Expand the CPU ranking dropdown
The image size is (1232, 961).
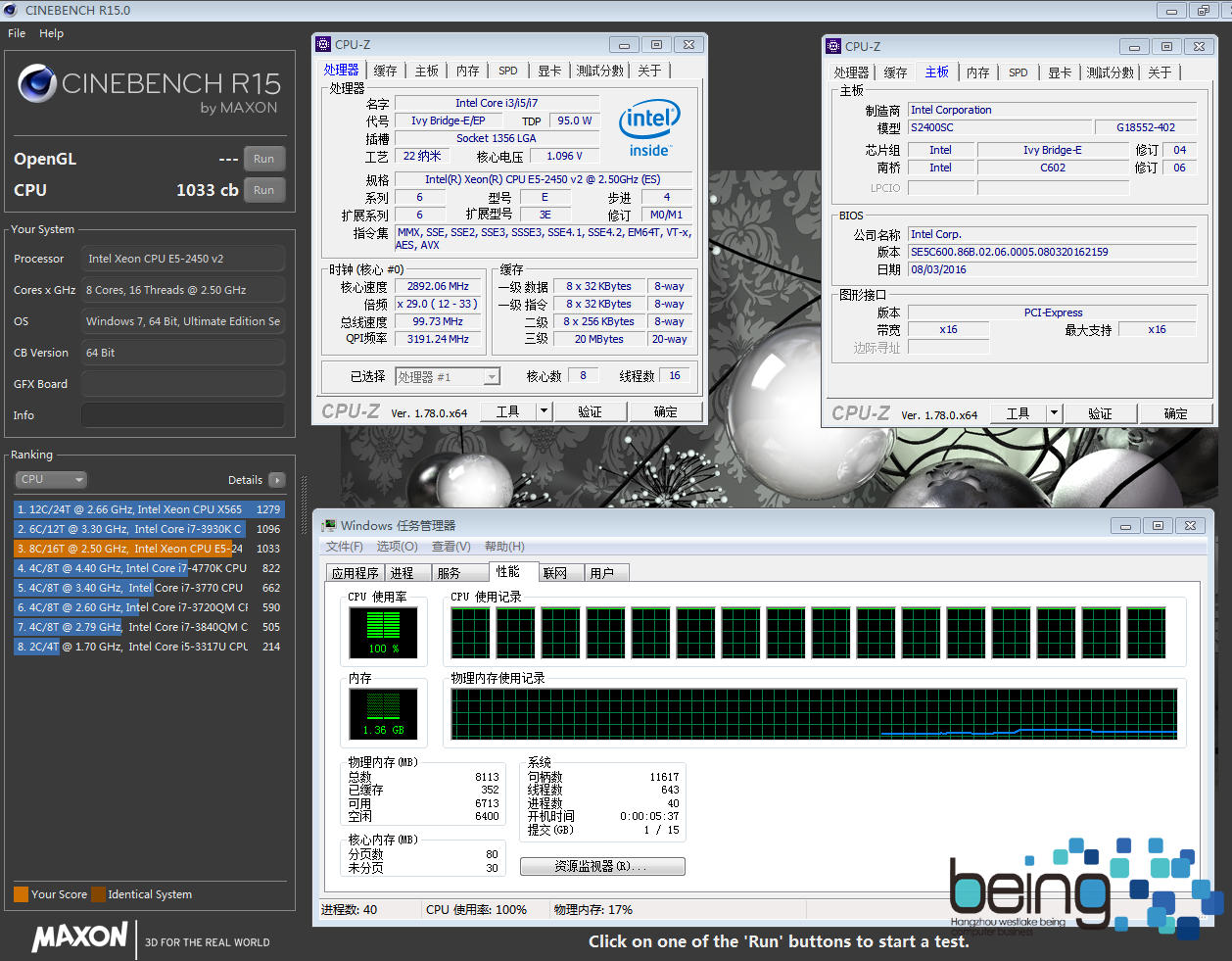51,479
